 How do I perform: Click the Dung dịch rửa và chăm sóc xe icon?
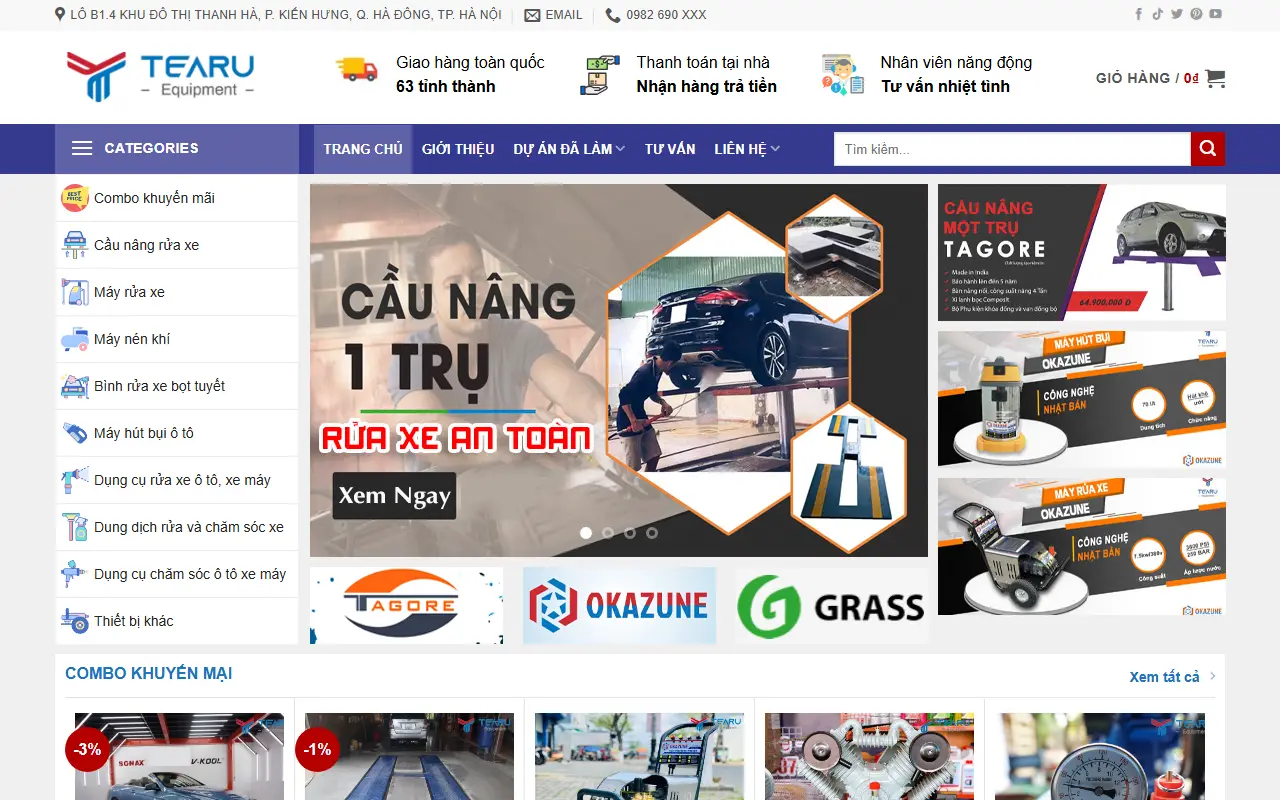(x=75, y=527)
